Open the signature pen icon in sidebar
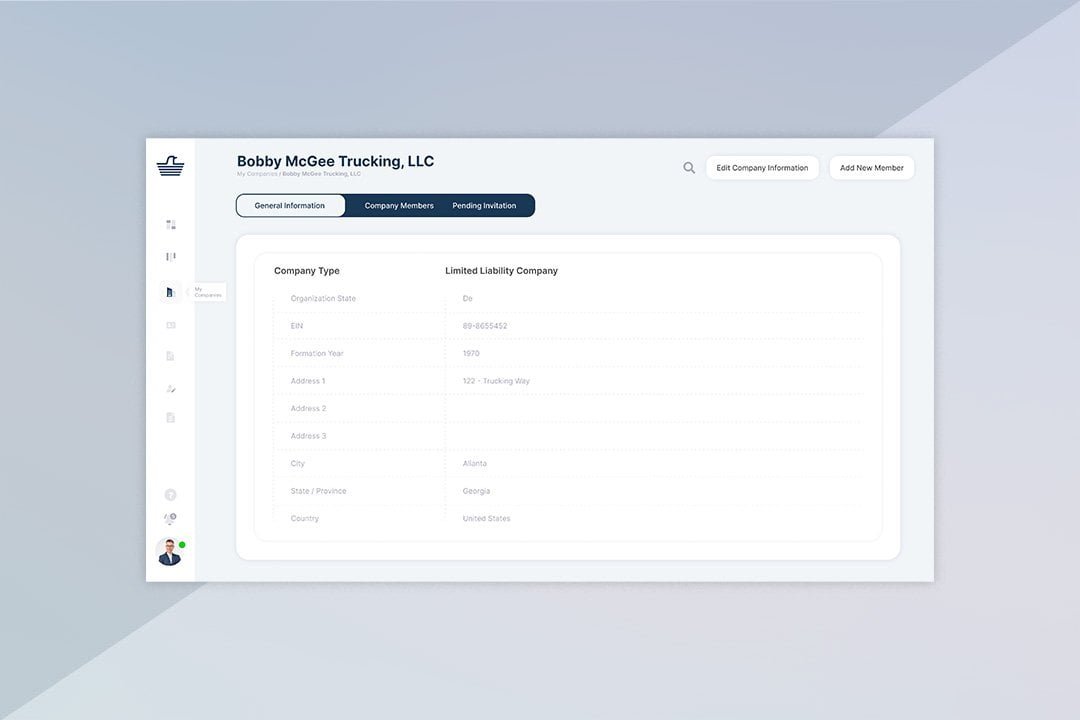Viewport: 1080px width, 720px height. click(x=170, y=388)
